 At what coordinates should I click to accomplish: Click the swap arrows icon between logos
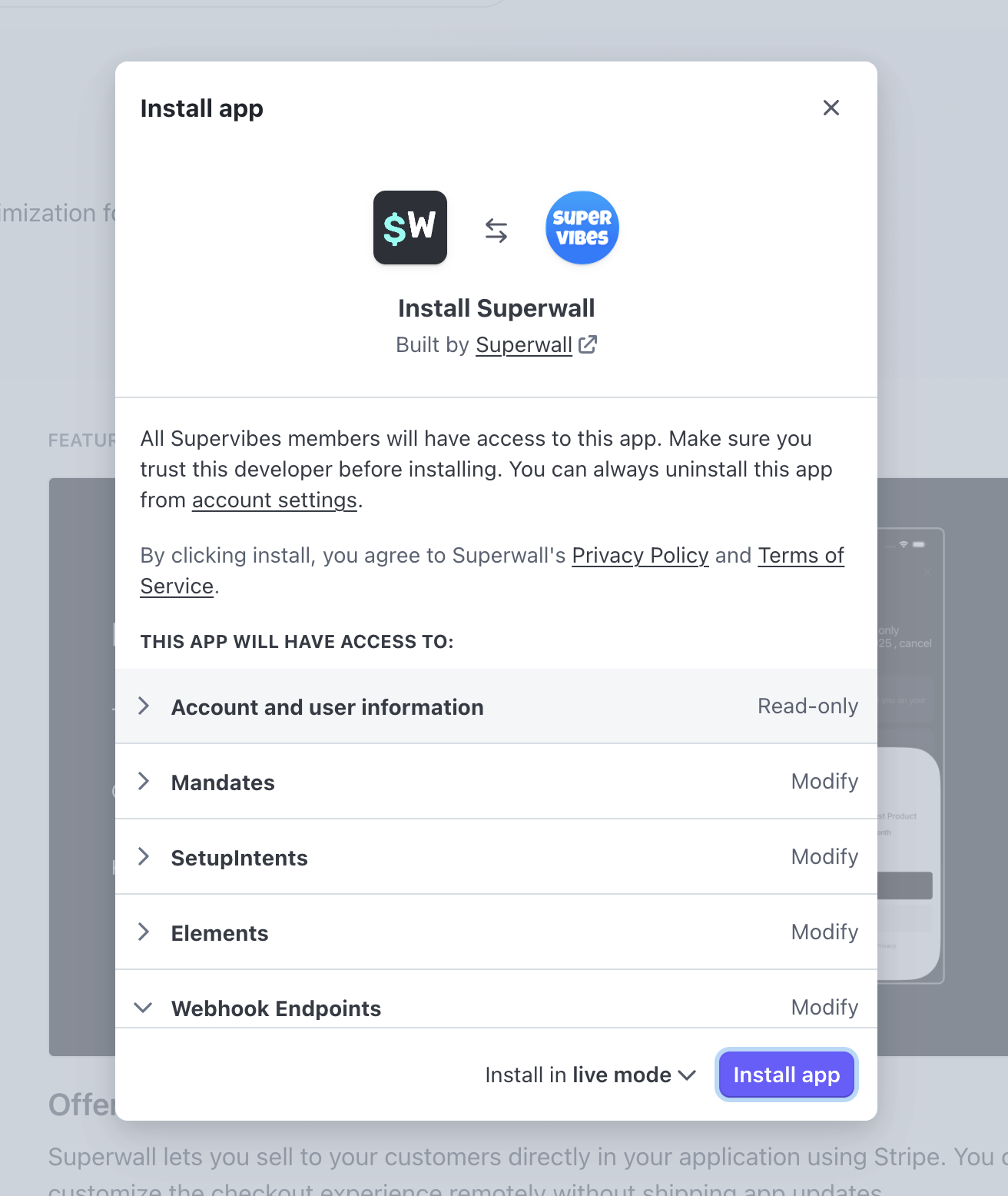[x=496, y=230]
